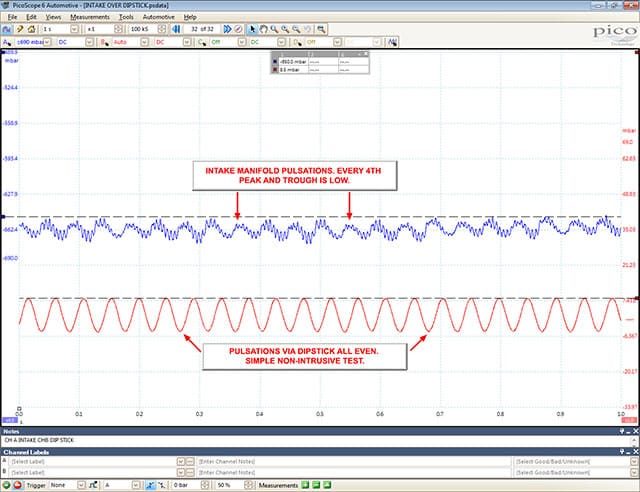The width and height of the screenshot is (640, 492).
Task: Select scope mode icon in toolbar
Action: click(x=7, y=29)
